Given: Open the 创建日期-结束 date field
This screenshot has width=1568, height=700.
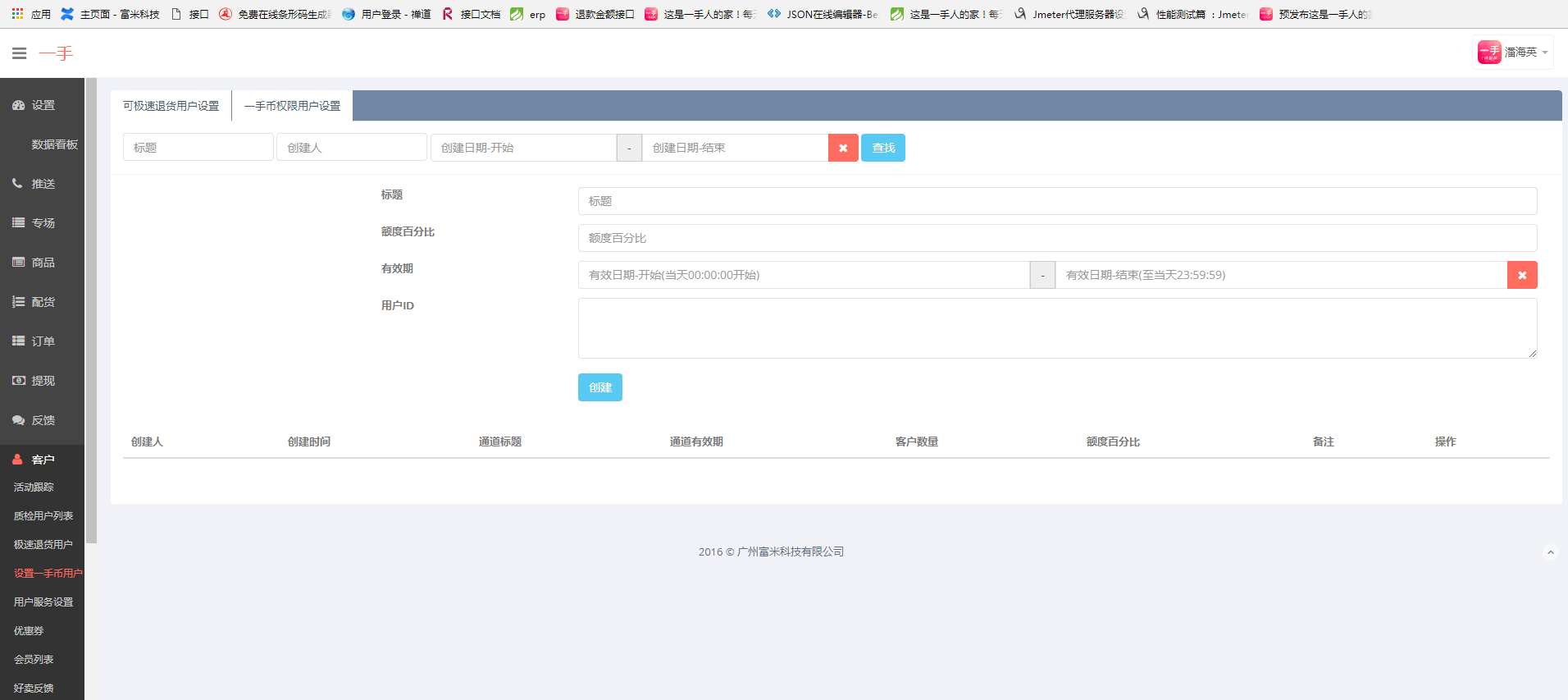Looking at the screenshot, I should [x=735, y=148].
